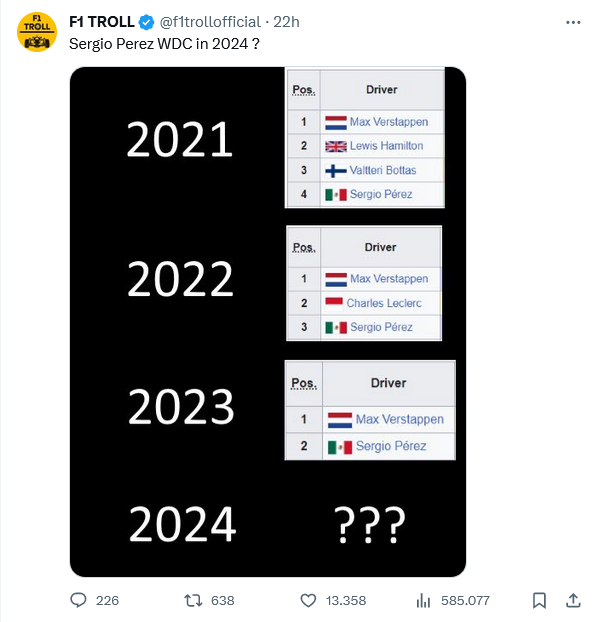View tweet analytics bar chart icon

click(x=423, y=600)
